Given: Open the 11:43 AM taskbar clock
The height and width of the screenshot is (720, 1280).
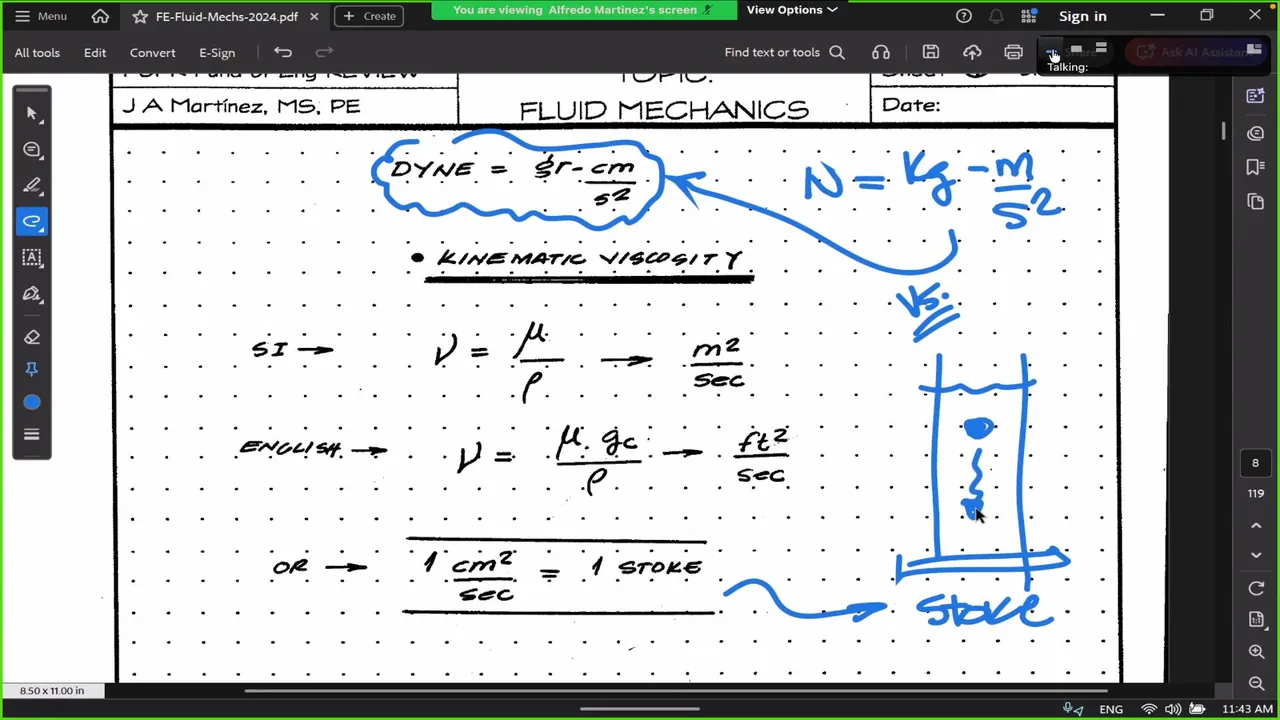Looking at the screenshot, I should 1247,709.
